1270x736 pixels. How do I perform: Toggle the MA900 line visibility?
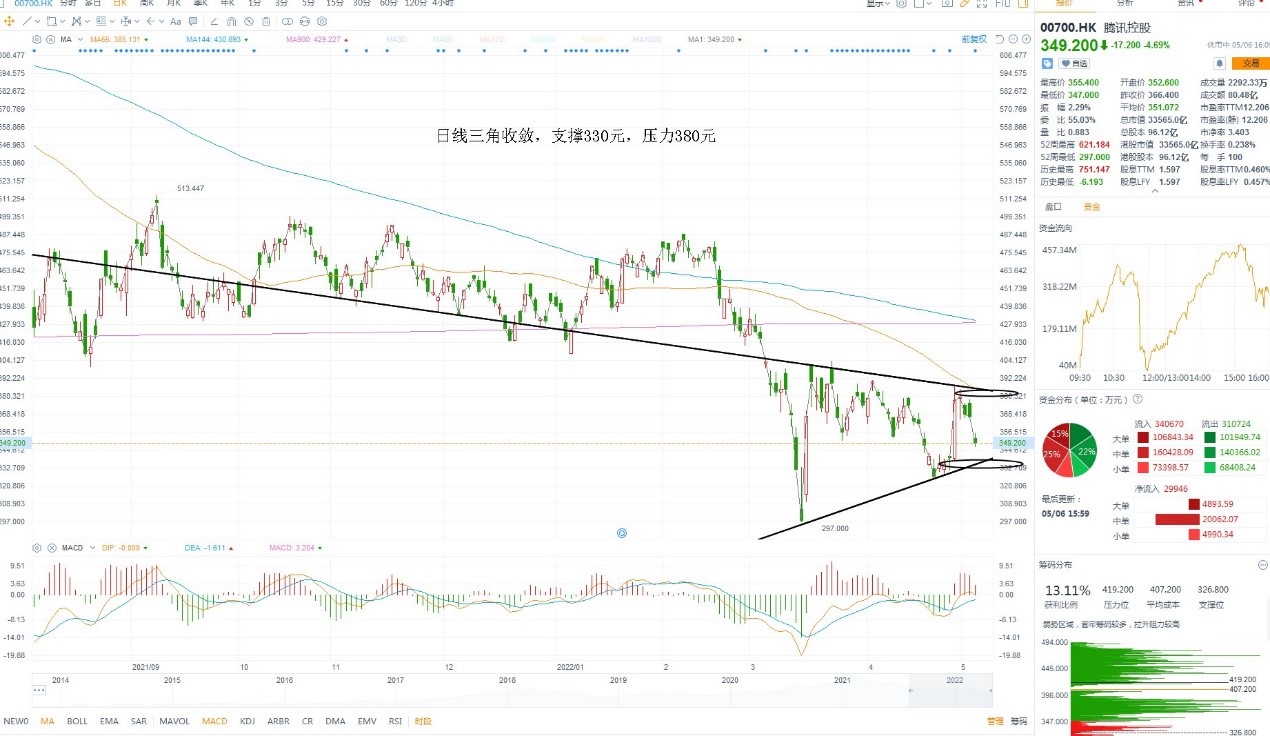317,40
